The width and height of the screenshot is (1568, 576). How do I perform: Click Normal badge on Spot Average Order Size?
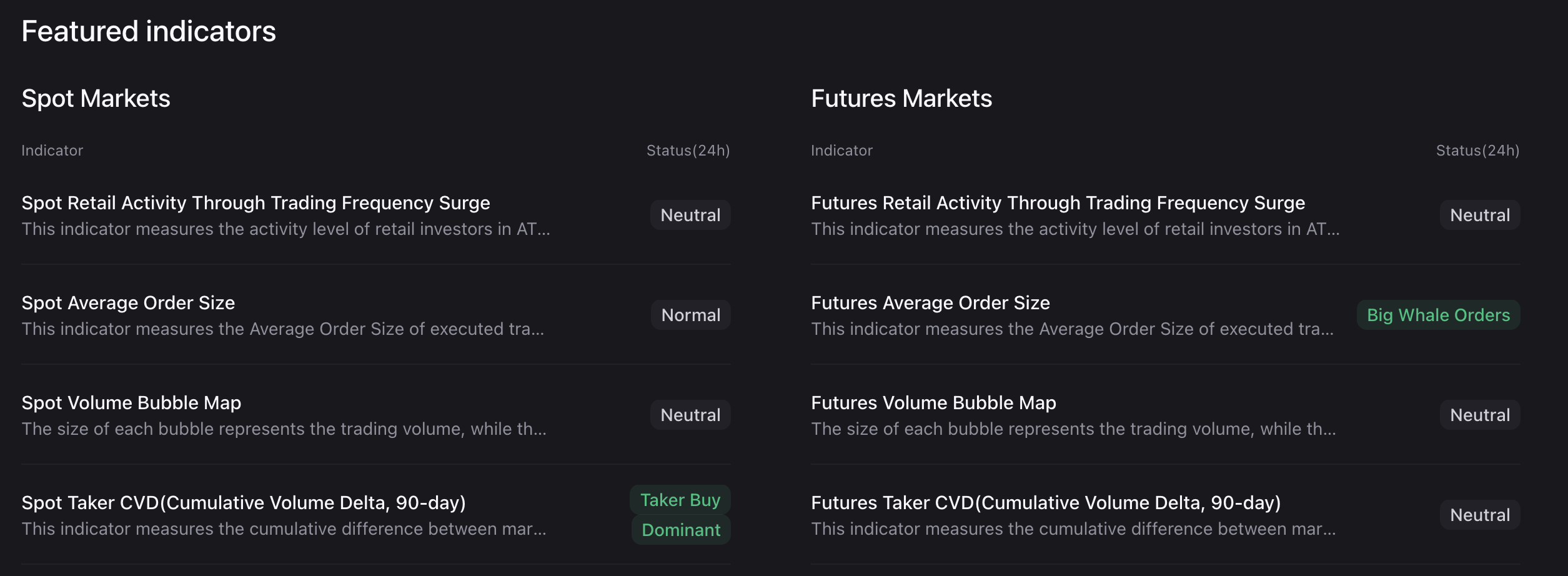(x=690, y=314)
